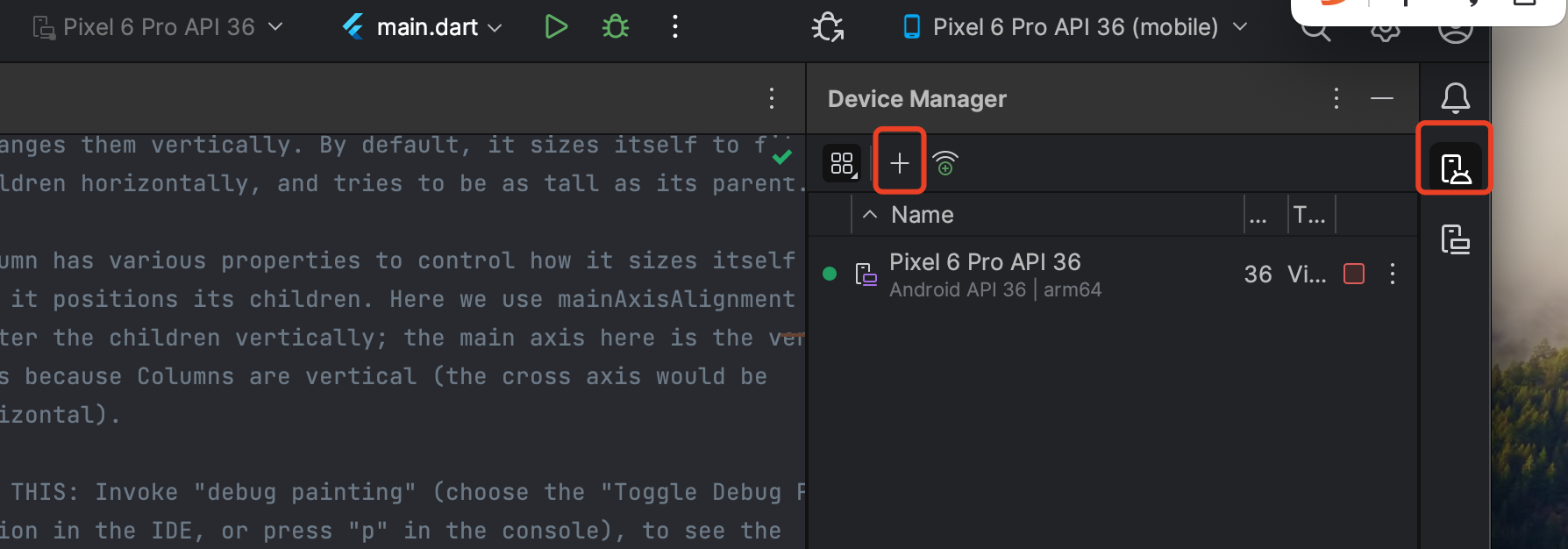Open Device Manager panel options menu

click(1336, 98)
